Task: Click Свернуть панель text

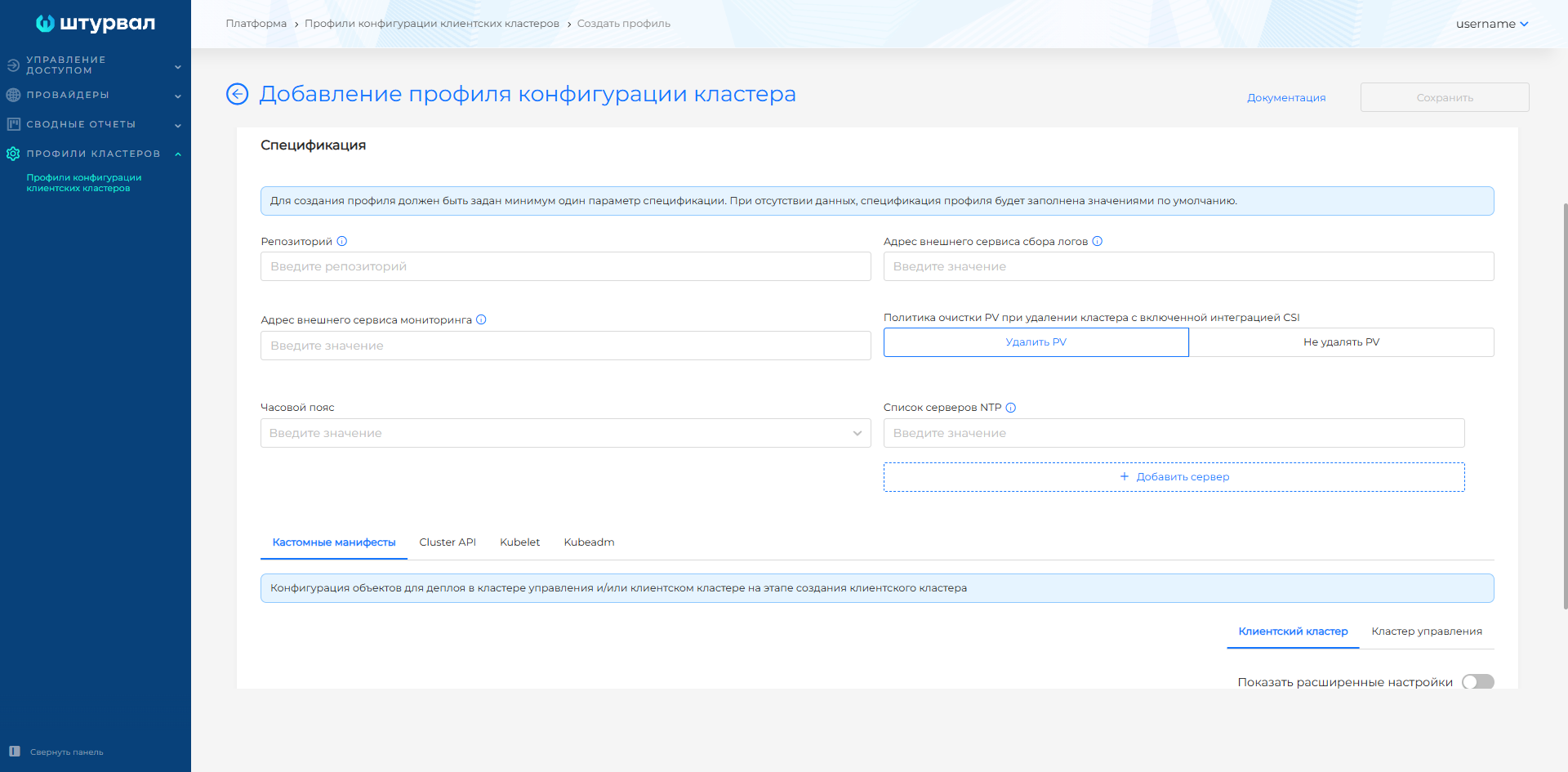Action: pos(67,752)
